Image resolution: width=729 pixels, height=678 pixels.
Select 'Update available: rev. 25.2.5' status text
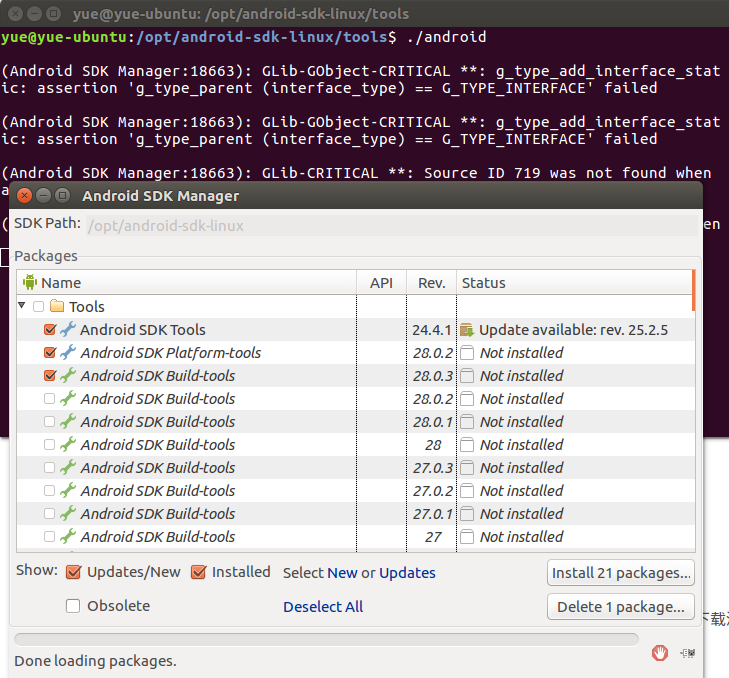[x=573, y=330]
